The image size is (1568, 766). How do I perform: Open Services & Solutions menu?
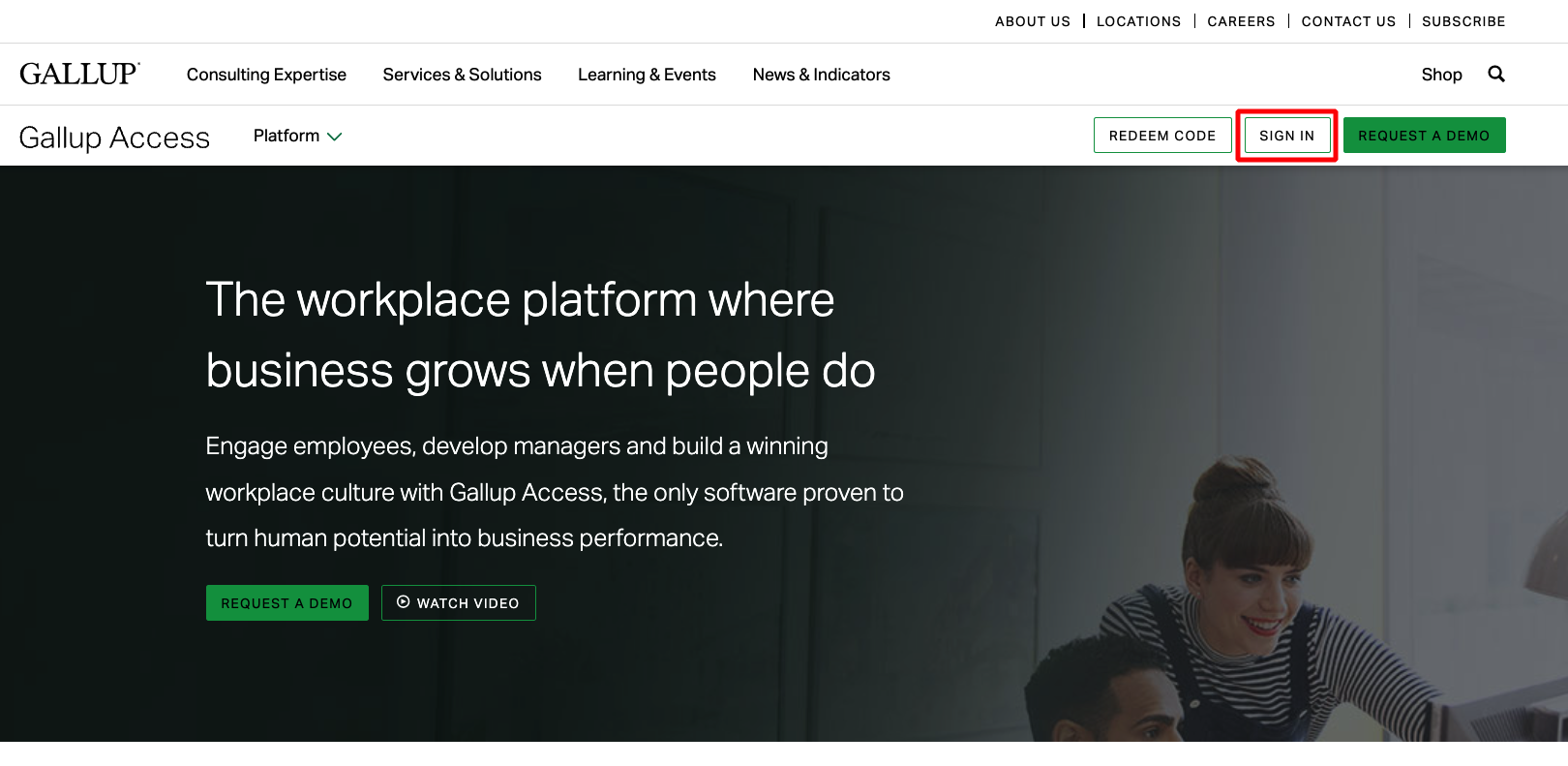coord(462,75)
